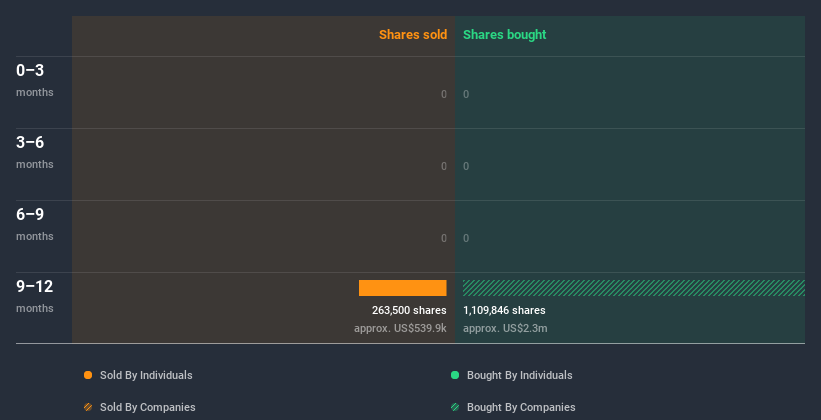821x420 pixels.
Task: Click the Bought By Companies legend label
Action: 521,407
